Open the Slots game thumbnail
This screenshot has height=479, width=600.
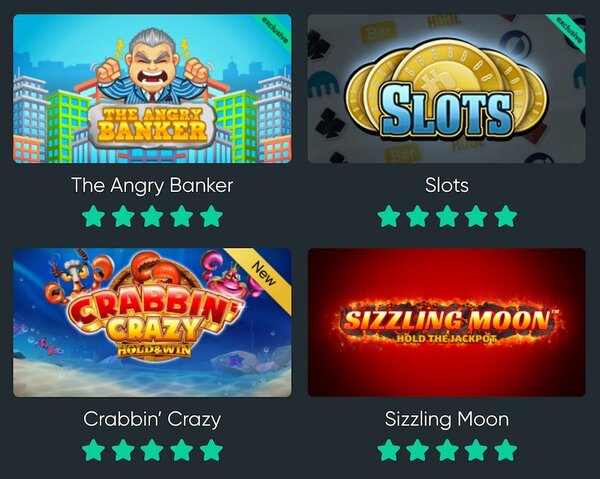click(447, 89)
